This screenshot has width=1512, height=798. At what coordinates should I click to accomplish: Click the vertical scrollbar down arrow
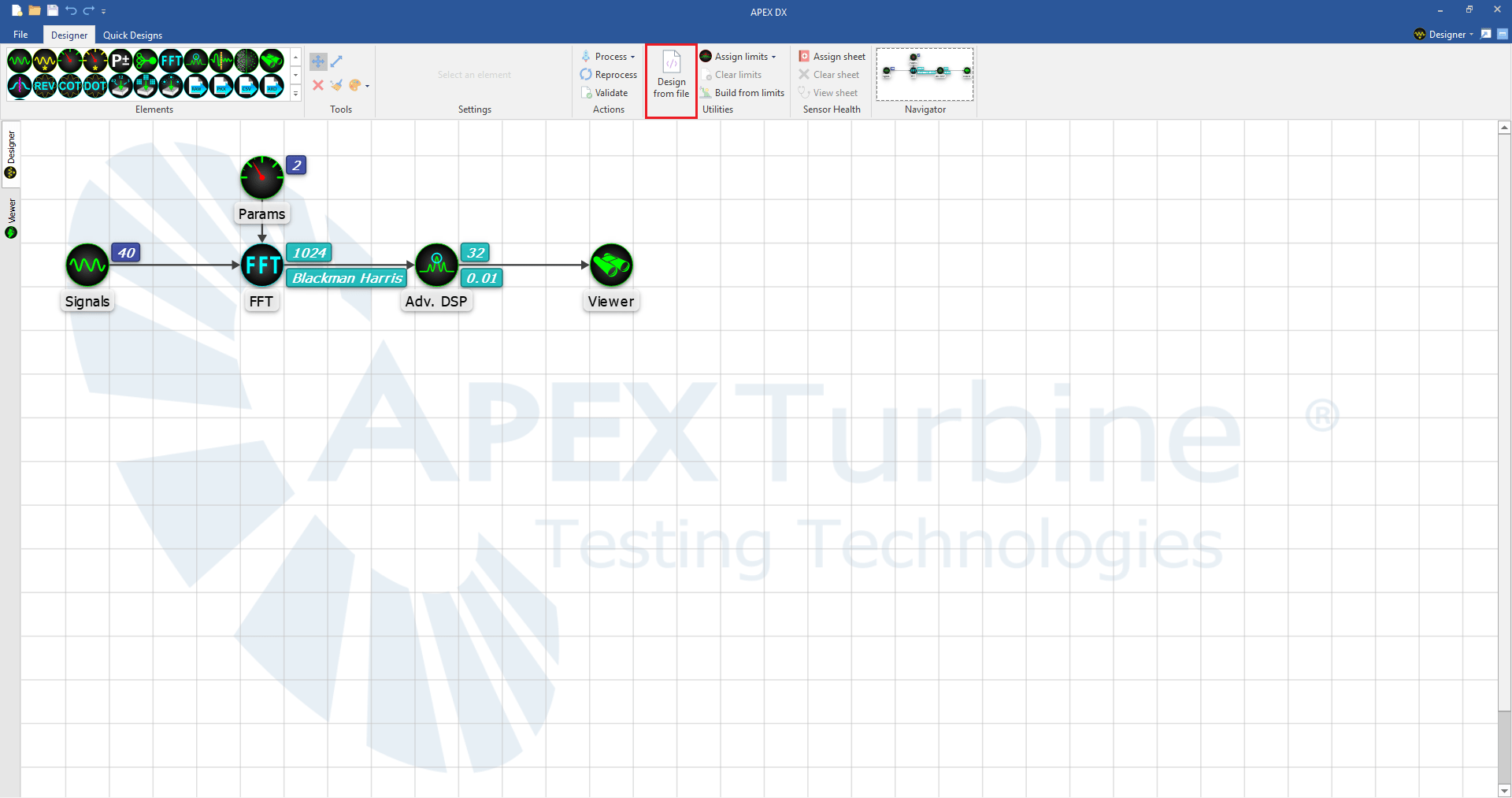[1504, 791]
